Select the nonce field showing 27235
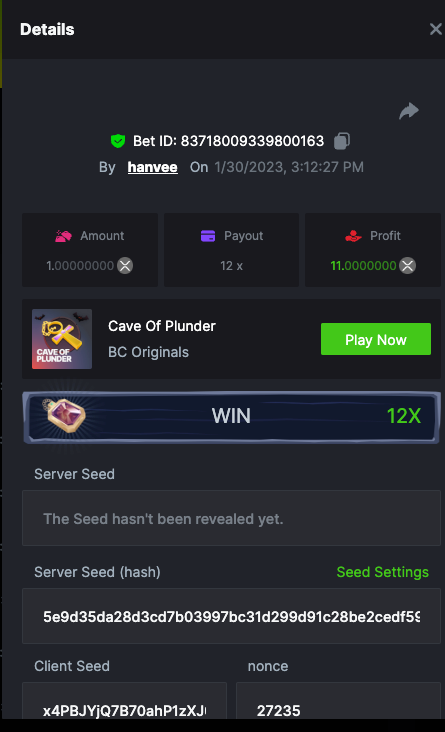The width and height of the screenshot is (445, 732). [338, 701]
